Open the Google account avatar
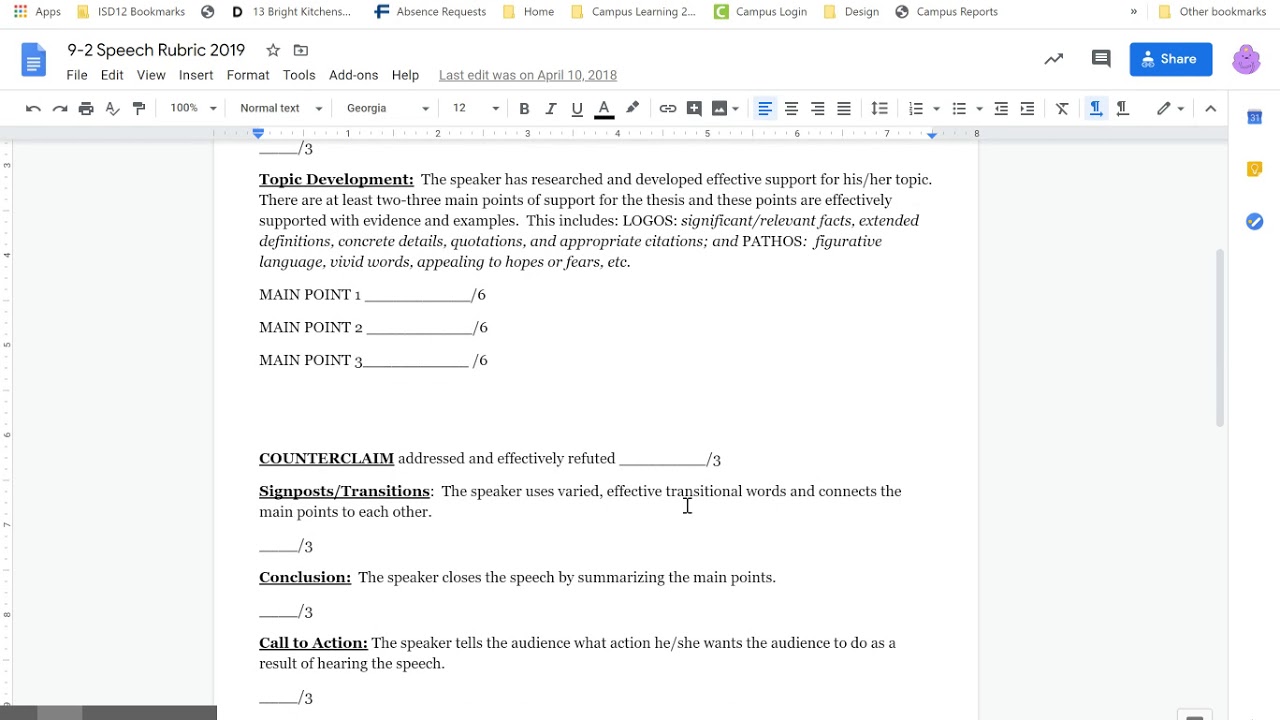1280x720 pixels. point(1246,59)
